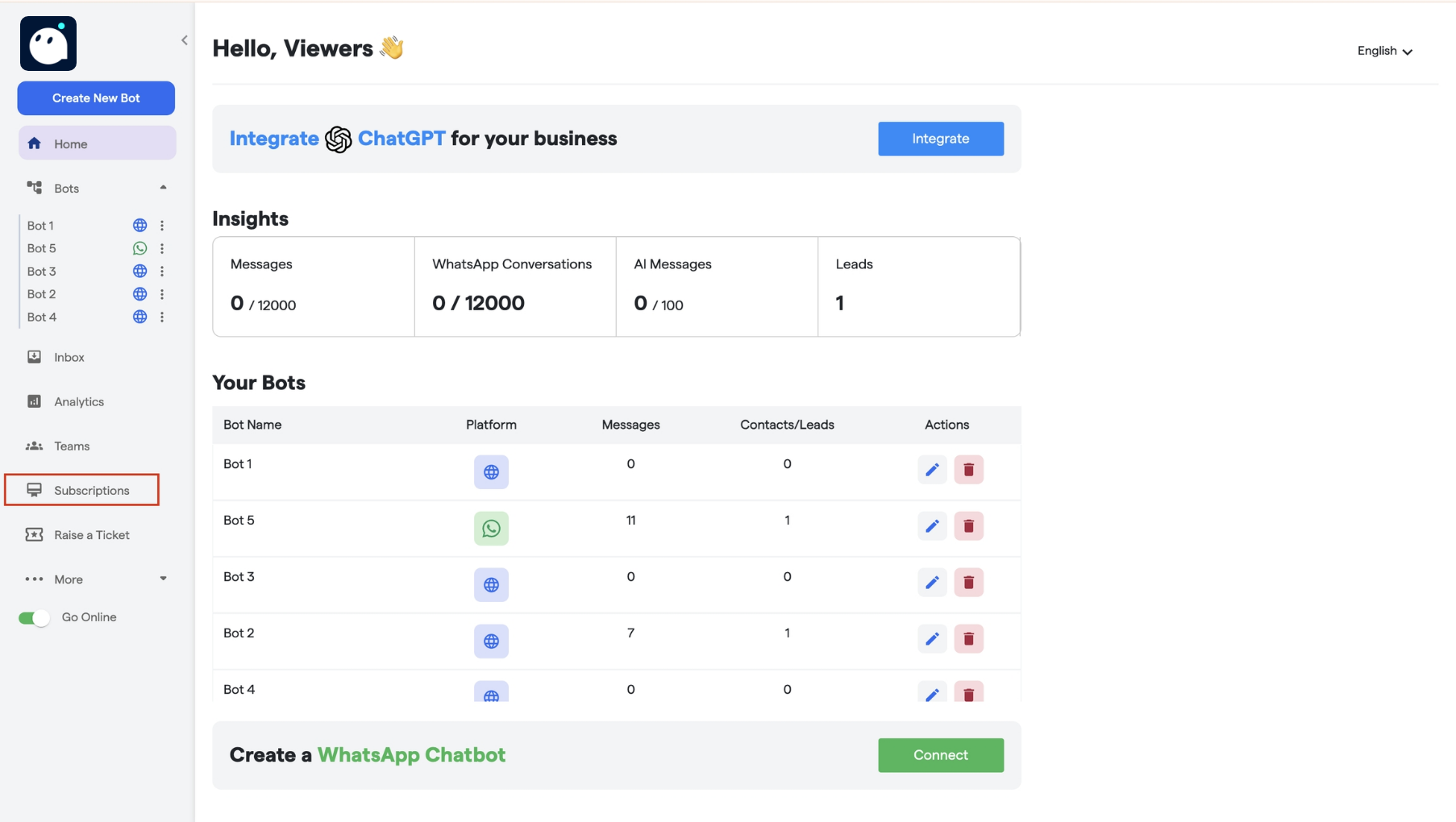1456x822 pixels.
Task: Click the Integrate ChatGPT button
Action: [x=940, y=139]
